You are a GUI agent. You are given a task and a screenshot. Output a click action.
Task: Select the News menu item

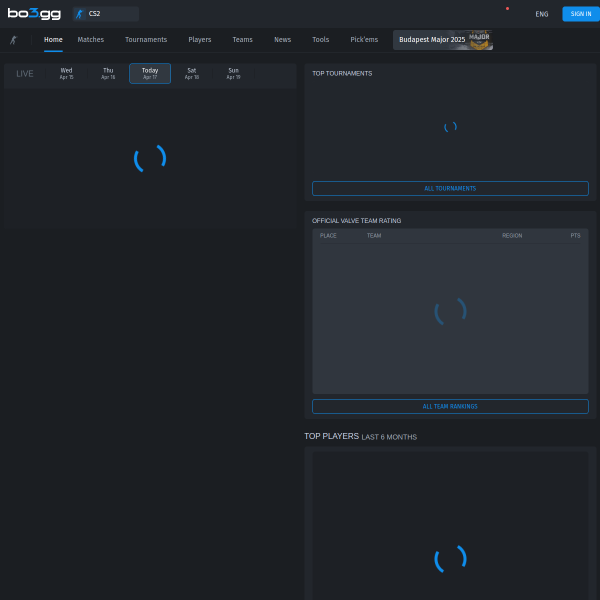282,40
